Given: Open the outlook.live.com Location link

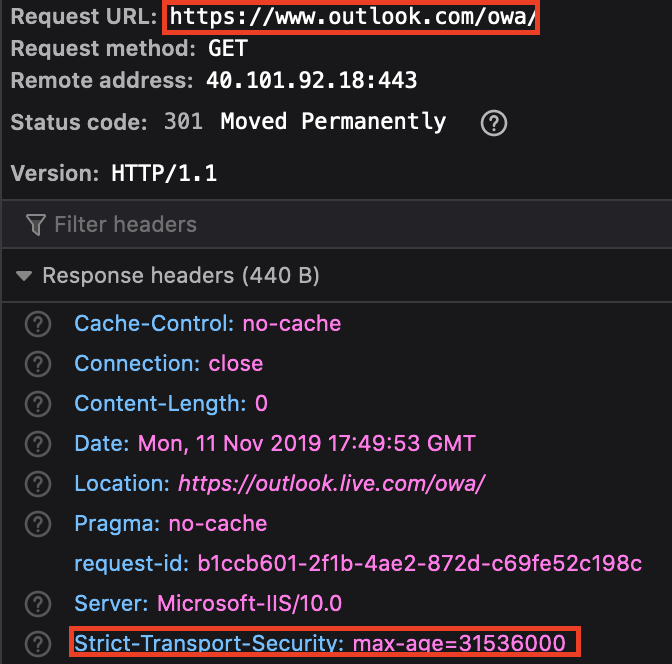Looking at the screenshot, I should click(x=331, y=484).
